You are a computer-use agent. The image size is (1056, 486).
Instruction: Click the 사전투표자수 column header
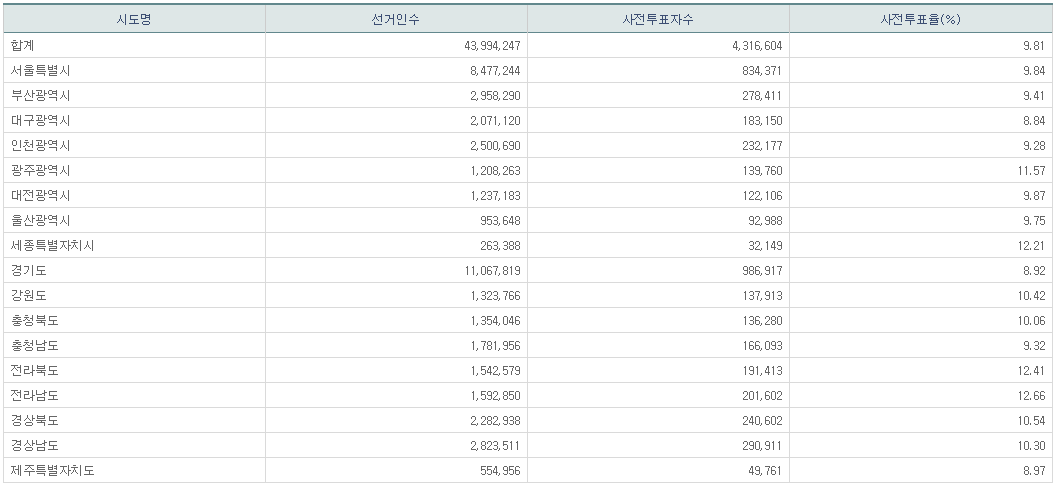[x=658, y=19]
